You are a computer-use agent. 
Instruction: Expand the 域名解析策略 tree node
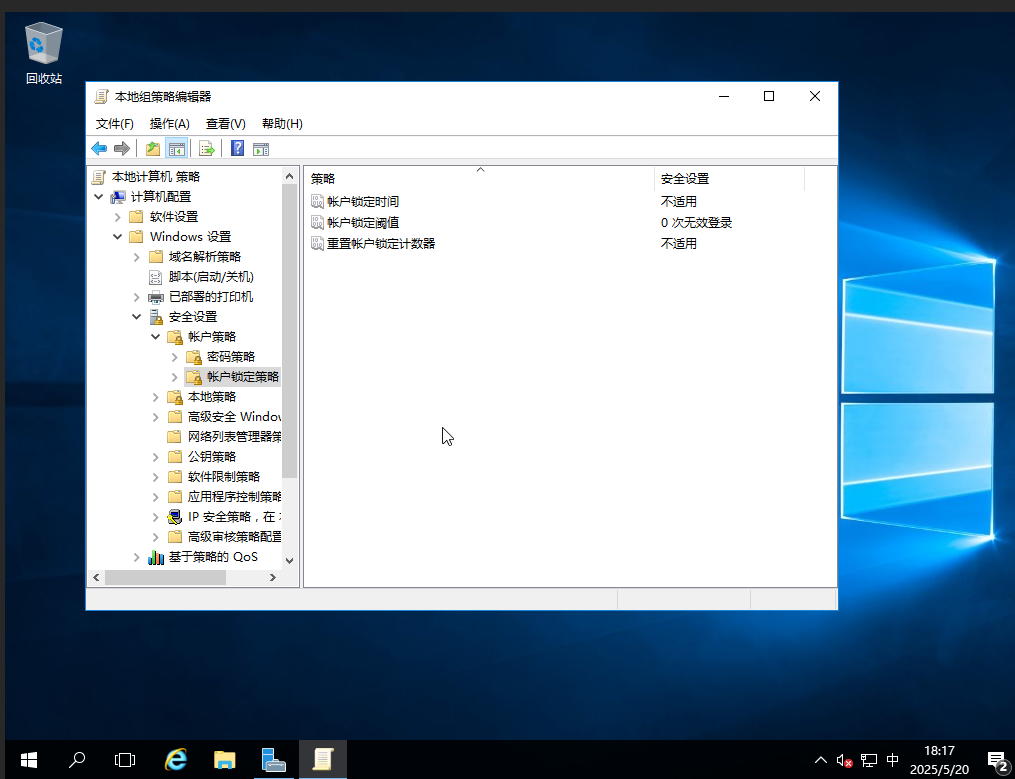pos(137,257)
